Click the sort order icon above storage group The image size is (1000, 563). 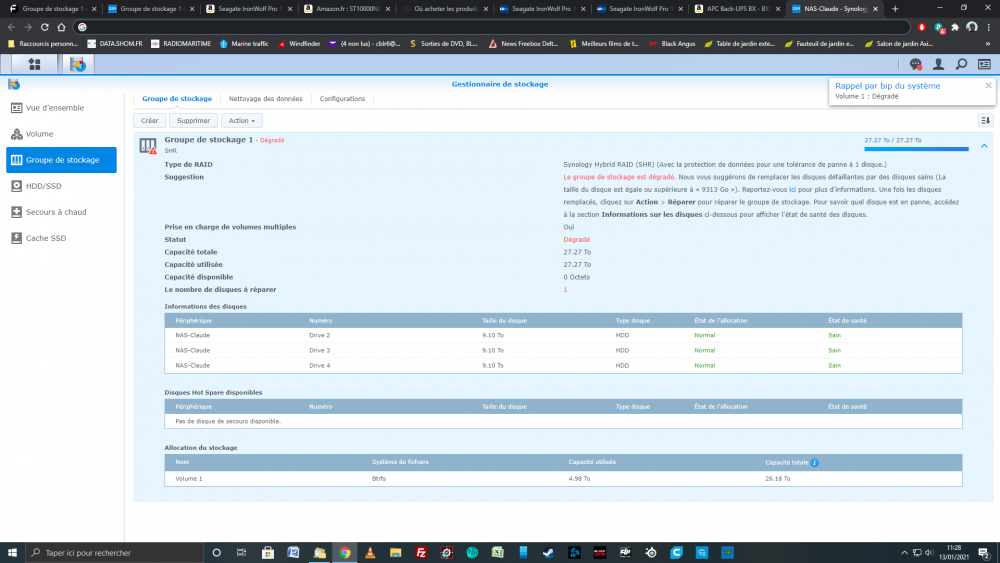pos(984,120)
